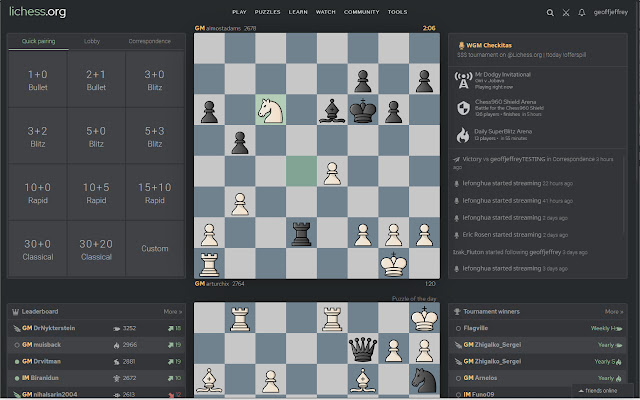Click the Puzzle of the day label
This screenshot has height=400, width=640.
coord(414,299)
